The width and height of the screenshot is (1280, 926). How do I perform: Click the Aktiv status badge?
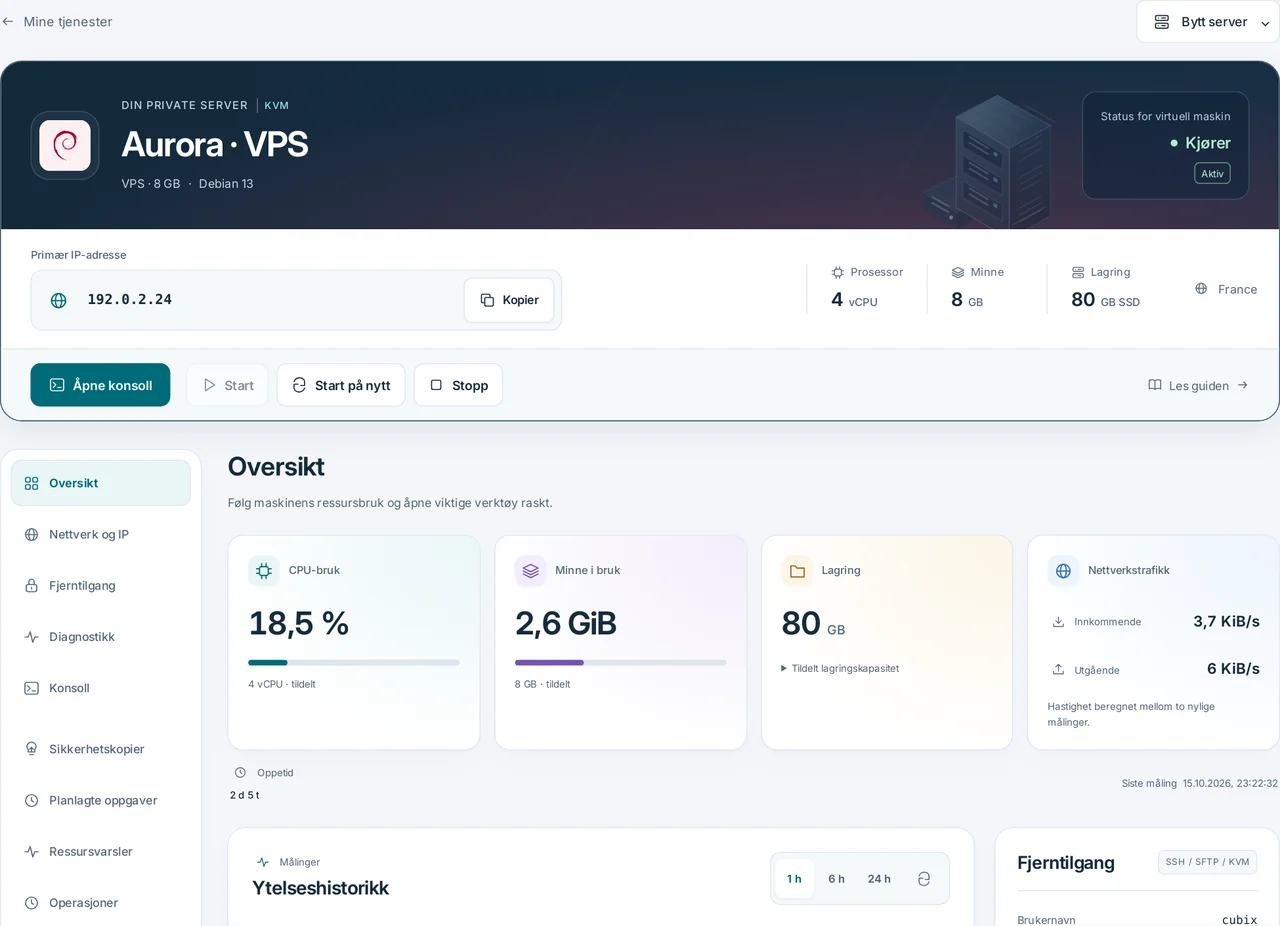click(x=1212, y=173)
